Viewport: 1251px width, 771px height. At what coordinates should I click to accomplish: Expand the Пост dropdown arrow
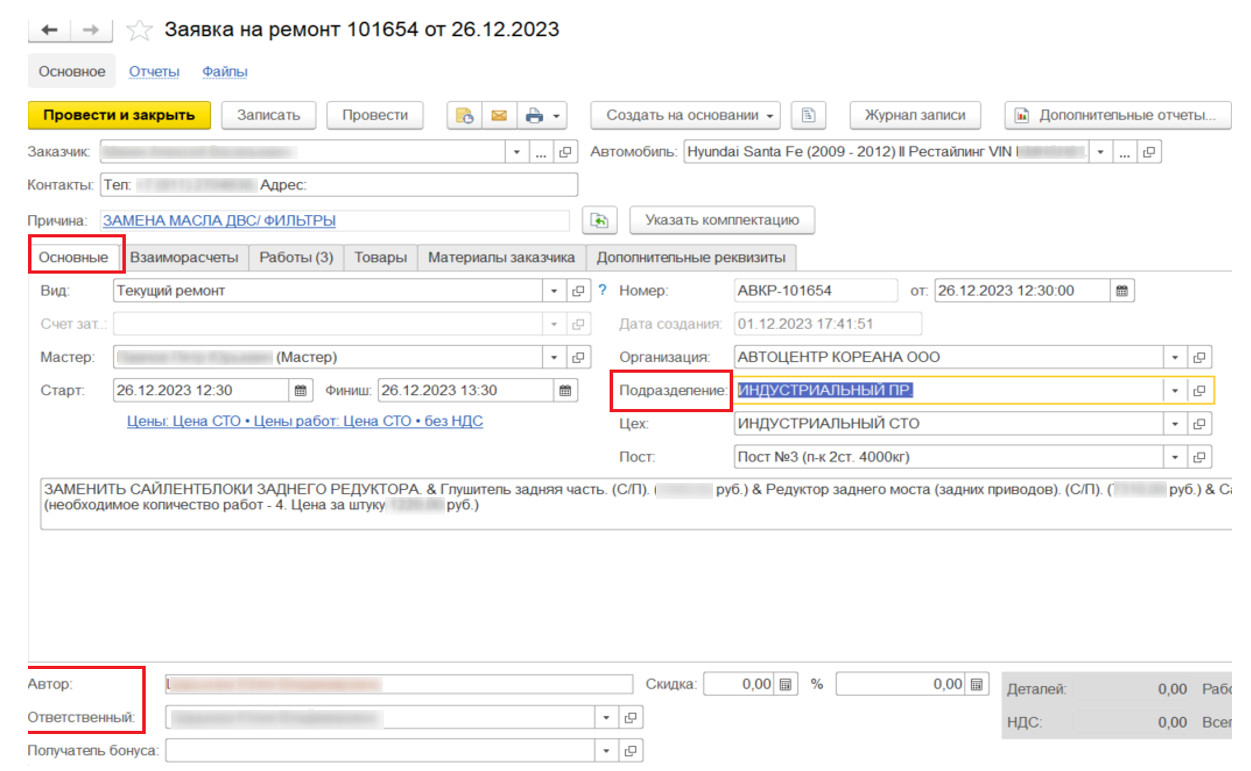(x=1176, y=457)
